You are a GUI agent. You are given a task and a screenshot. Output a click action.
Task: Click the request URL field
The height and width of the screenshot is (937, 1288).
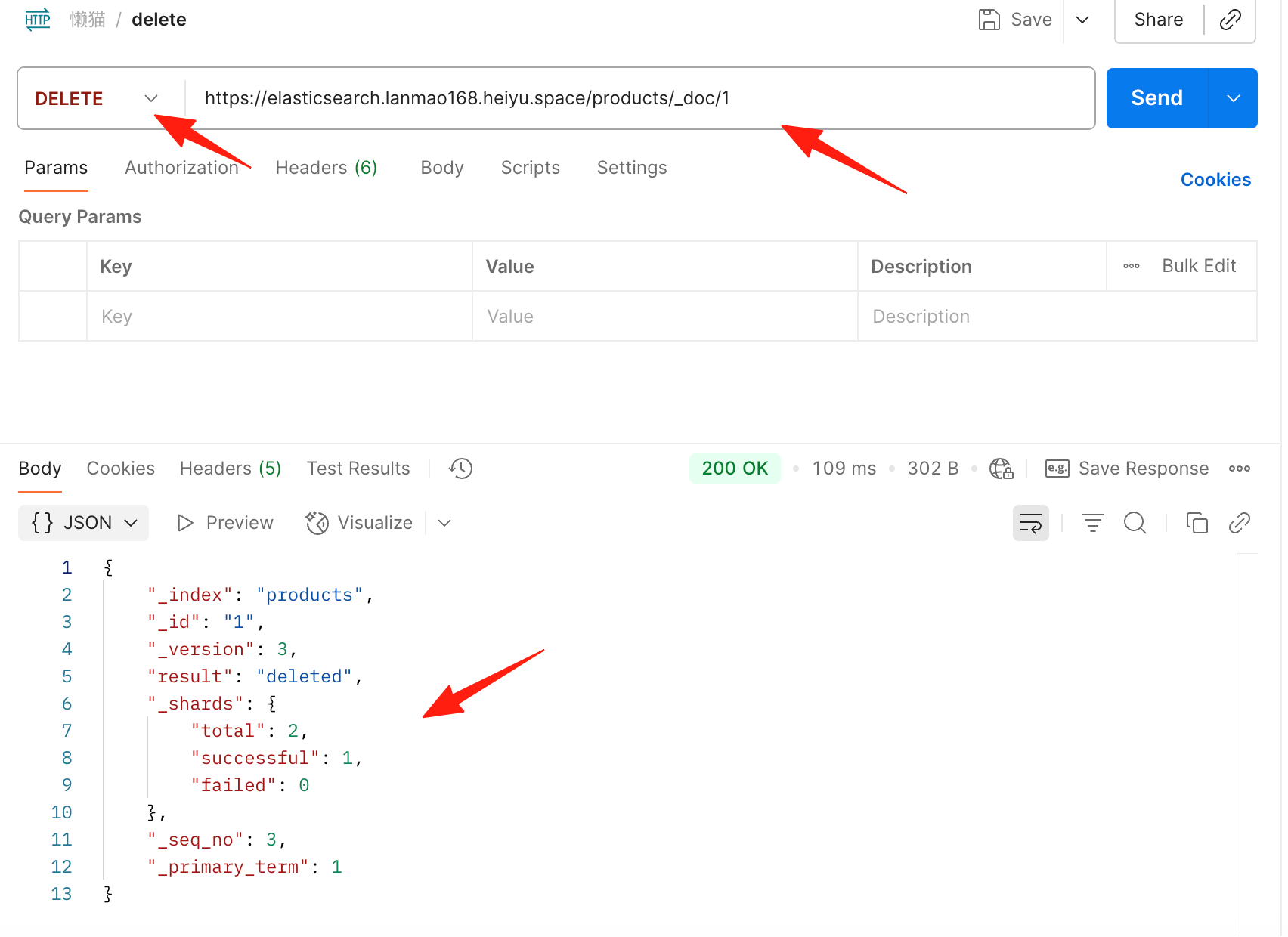click(x=639, y=98)
